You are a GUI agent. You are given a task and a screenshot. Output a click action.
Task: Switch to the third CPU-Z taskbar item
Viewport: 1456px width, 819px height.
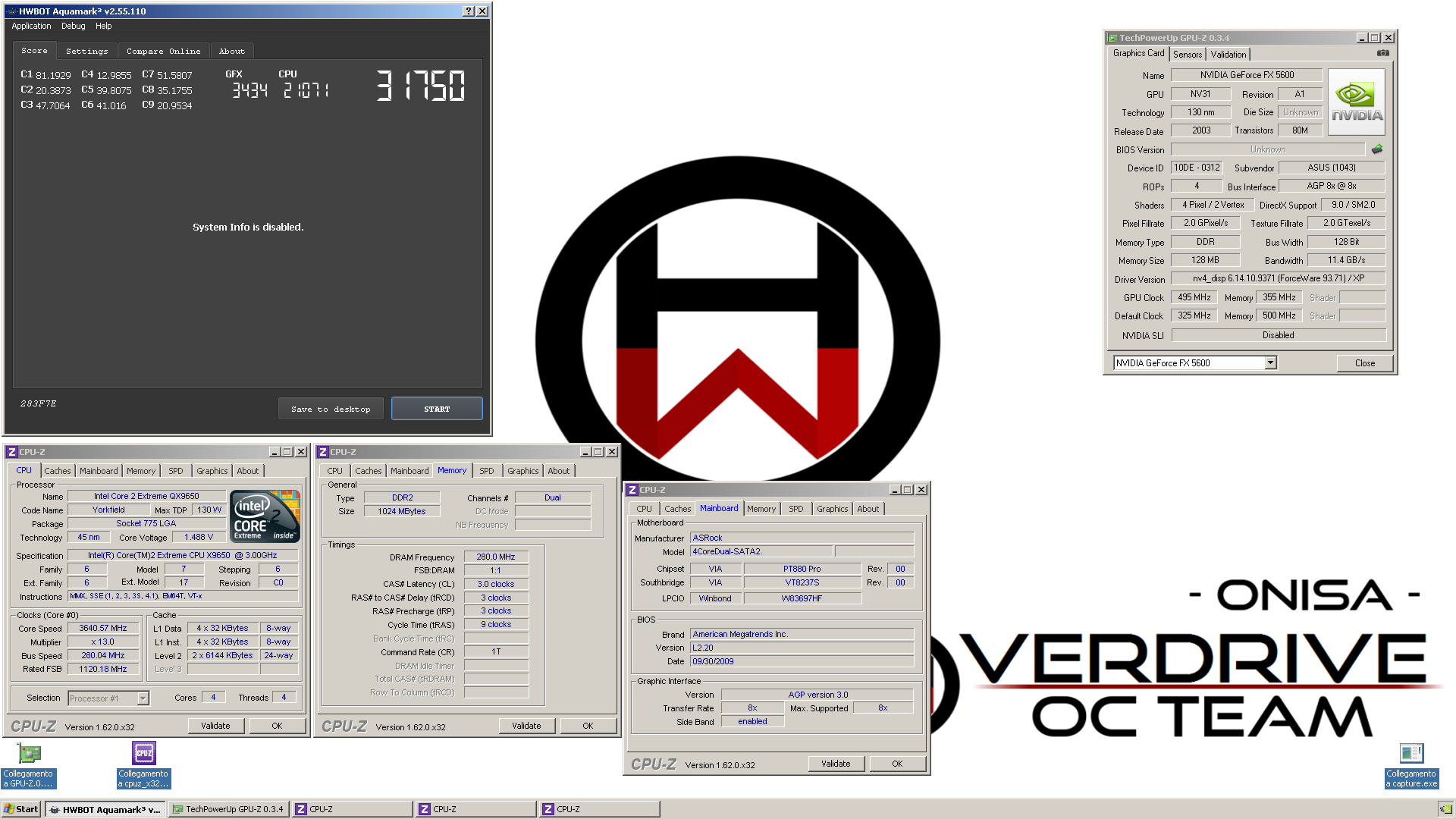599,809
